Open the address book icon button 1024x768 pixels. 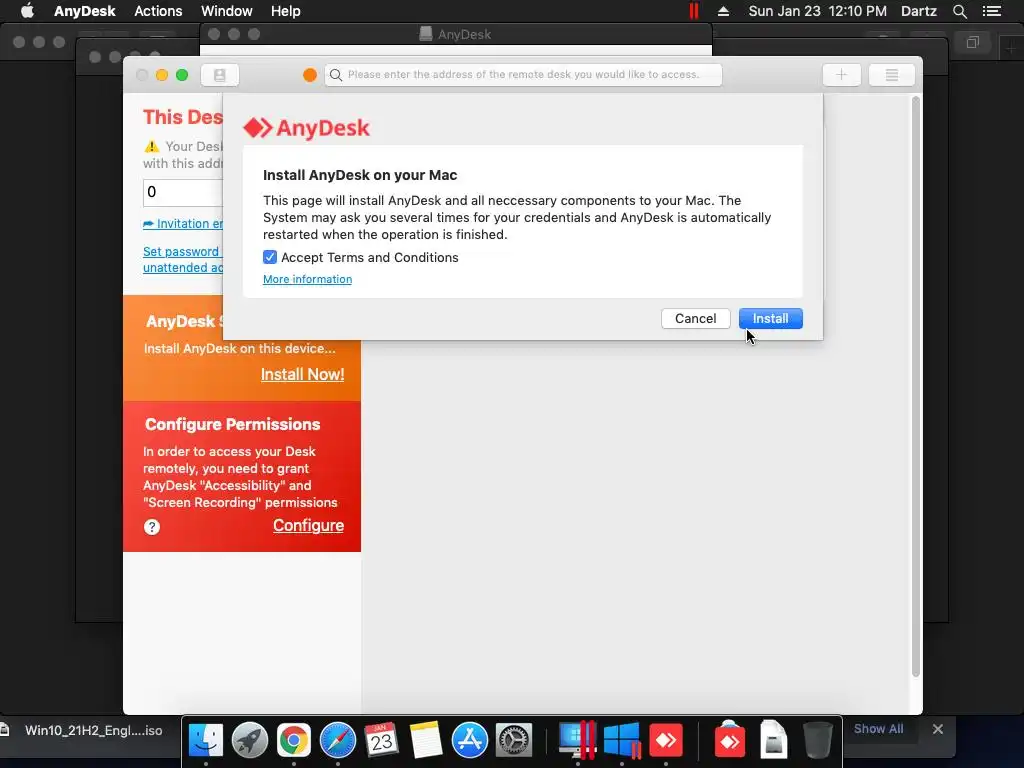coord(220,75)
